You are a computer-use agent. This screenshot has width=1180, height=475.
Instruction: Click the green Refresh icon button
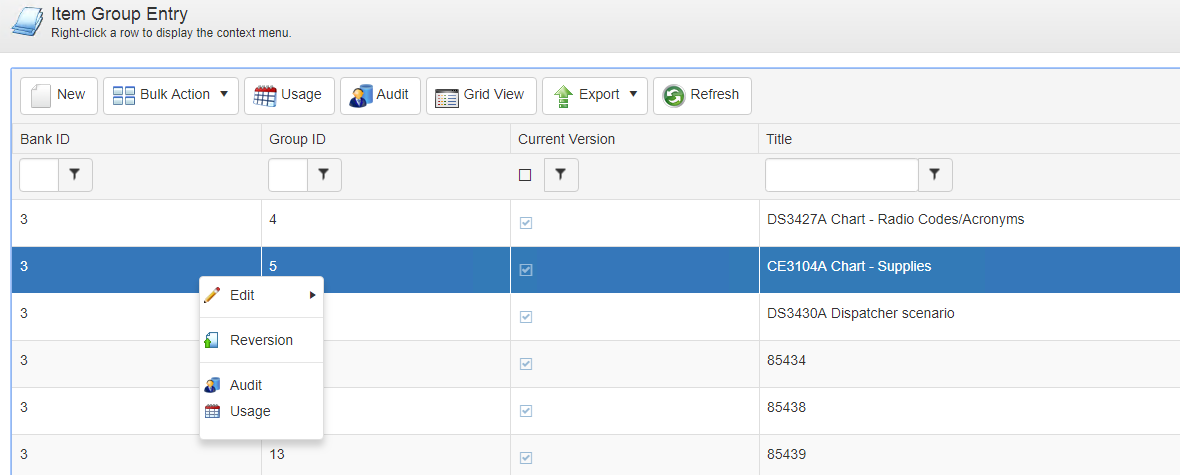click(674, 95)
